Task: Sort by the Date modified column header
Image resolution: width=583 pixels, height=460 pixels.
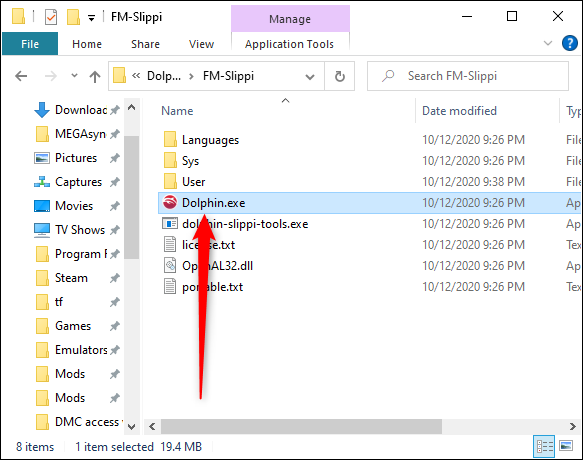Action: pos(459,111)
